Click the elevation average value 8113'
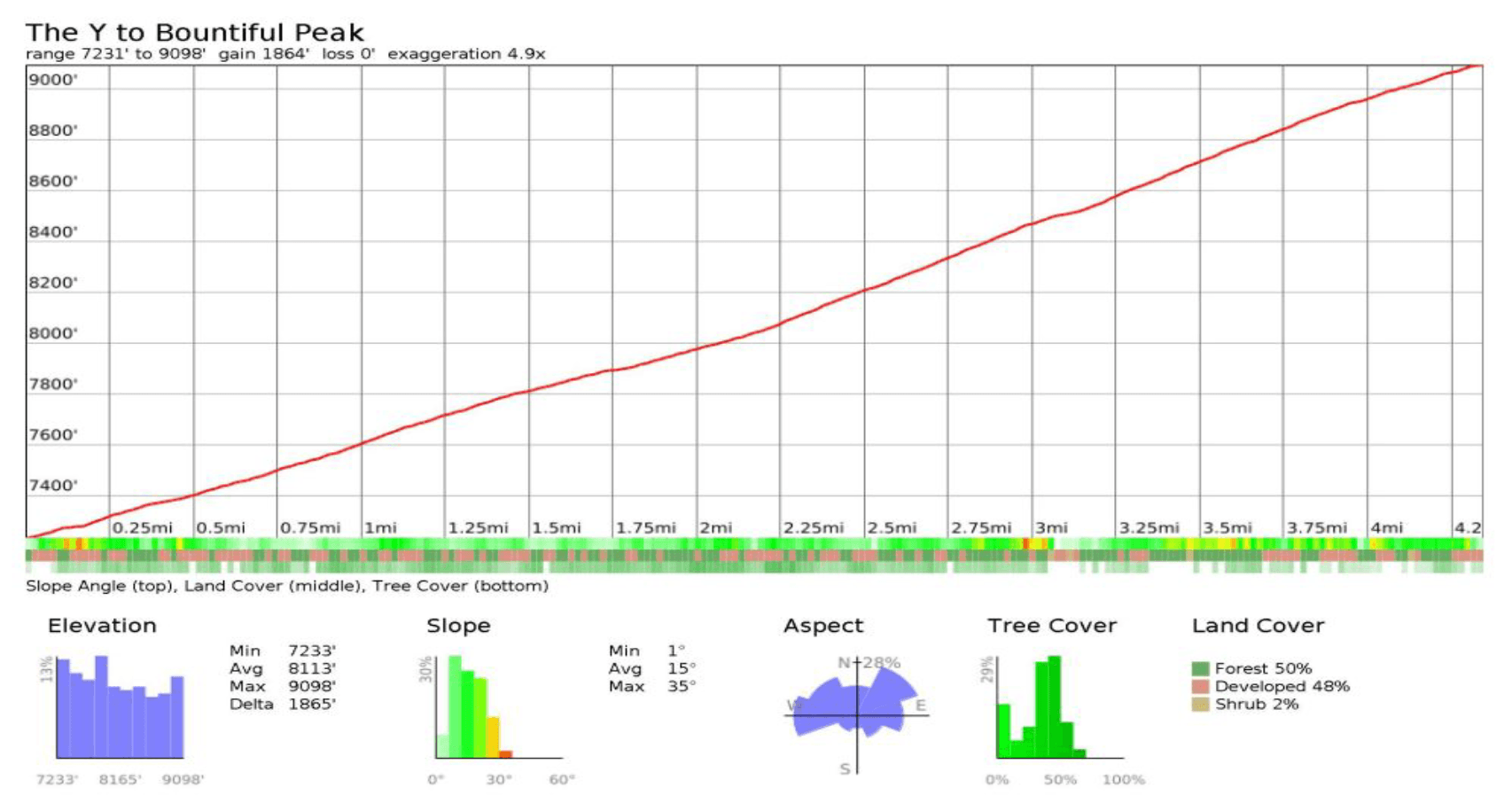This screenshot has height=803, width=1512. (312, 669)
